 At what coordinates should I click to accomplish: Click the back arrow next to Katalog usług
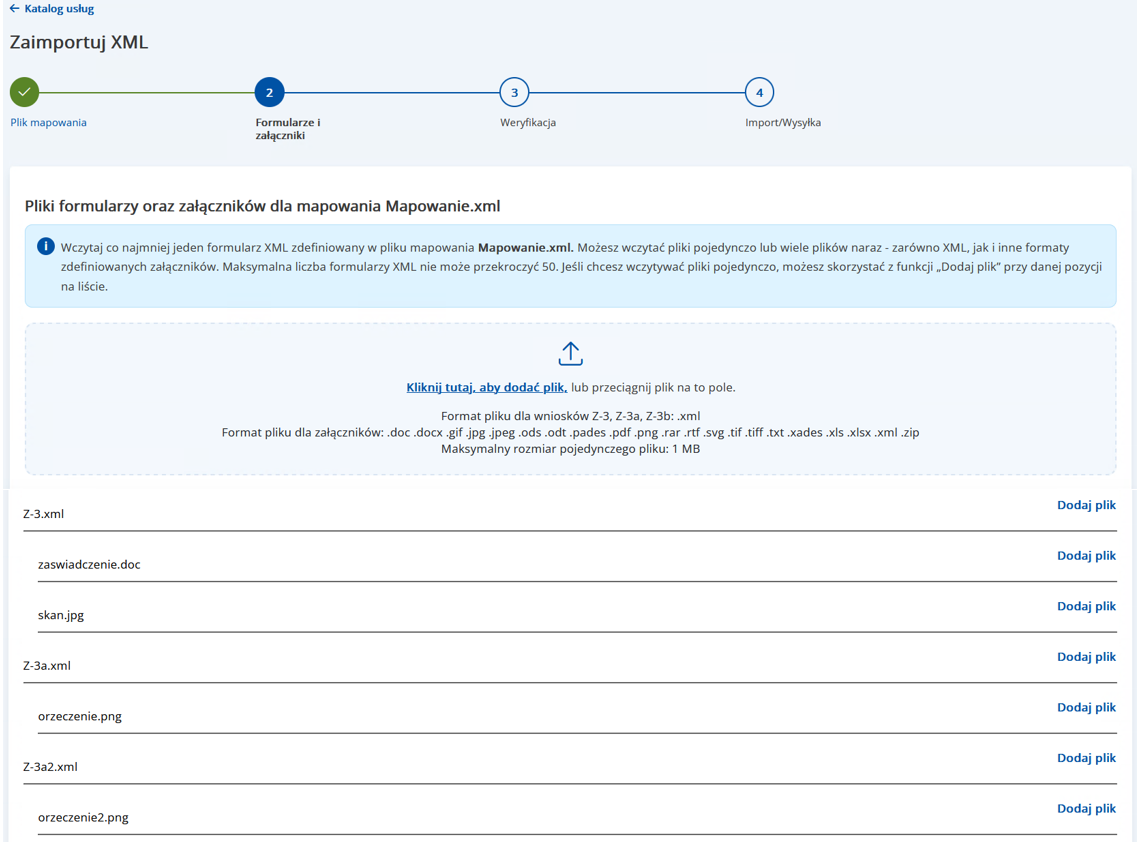14,9
